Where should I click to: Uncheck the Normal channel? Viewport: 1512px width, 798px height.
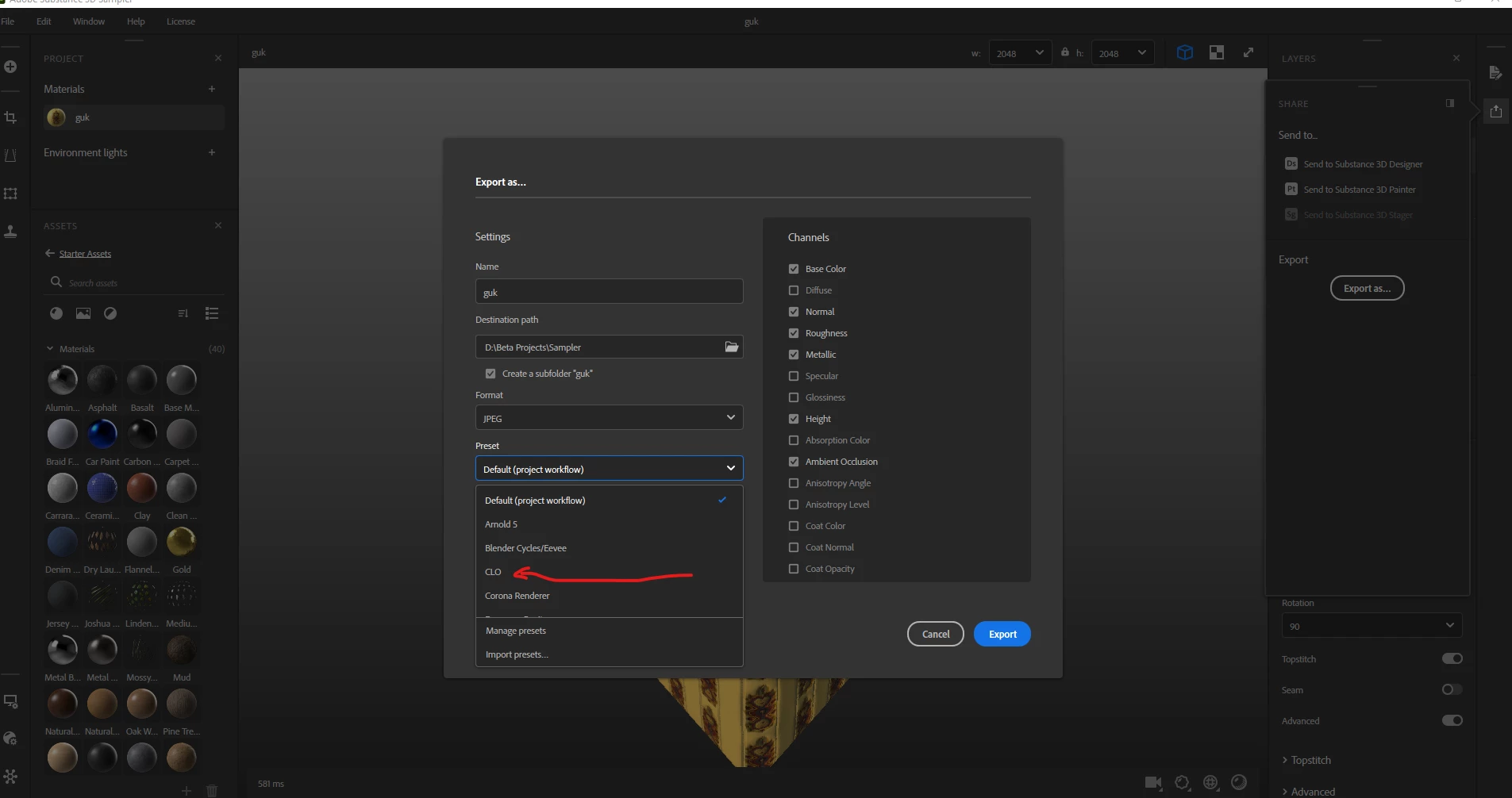pos(794,312)
